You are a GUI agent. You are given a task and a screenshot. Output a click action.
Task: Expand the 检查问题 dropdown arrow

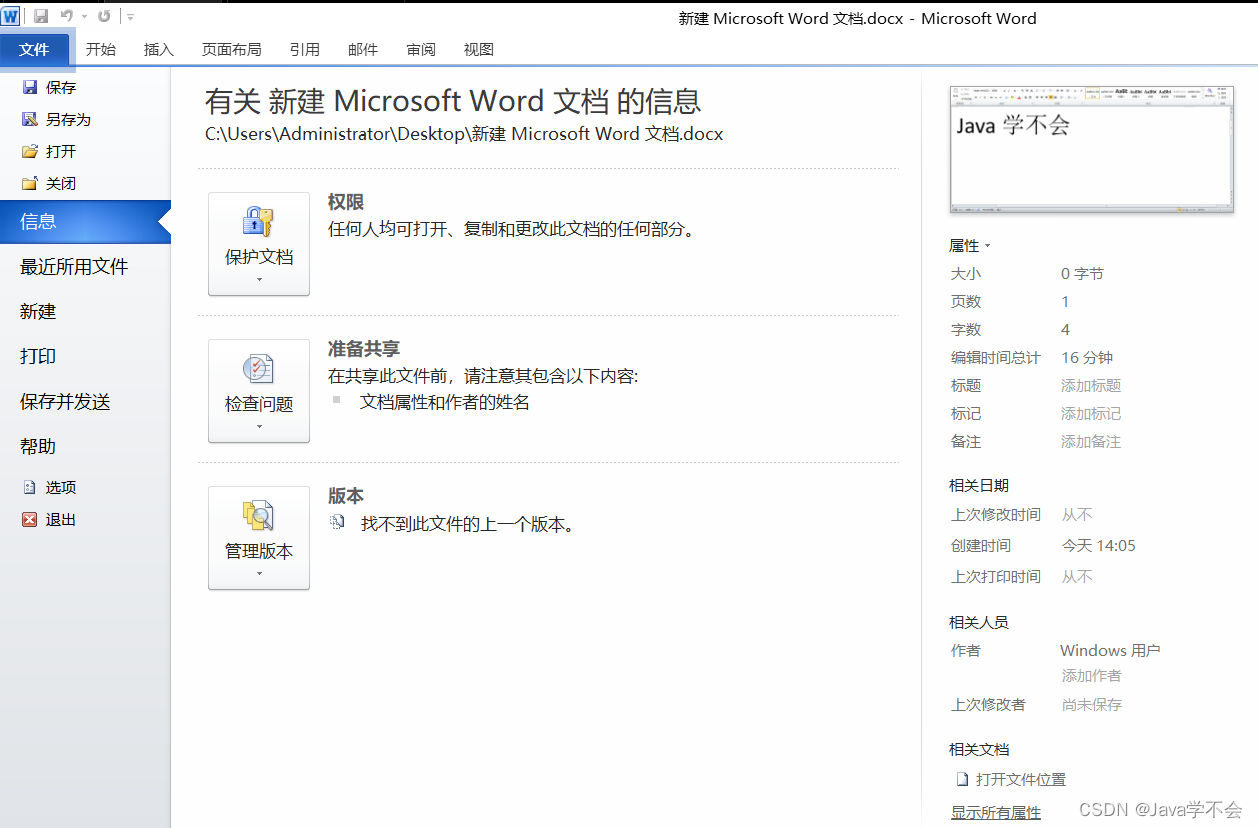click(259, 427)
